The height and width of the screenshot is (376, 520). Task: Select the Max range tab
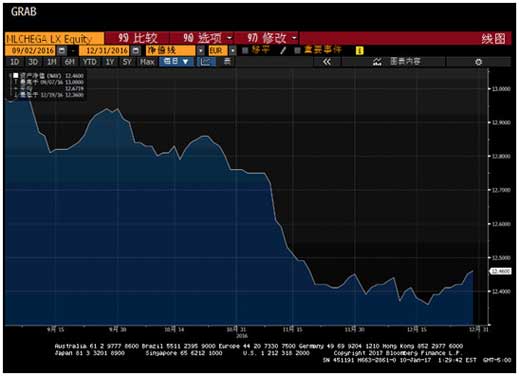coord(147,62)
